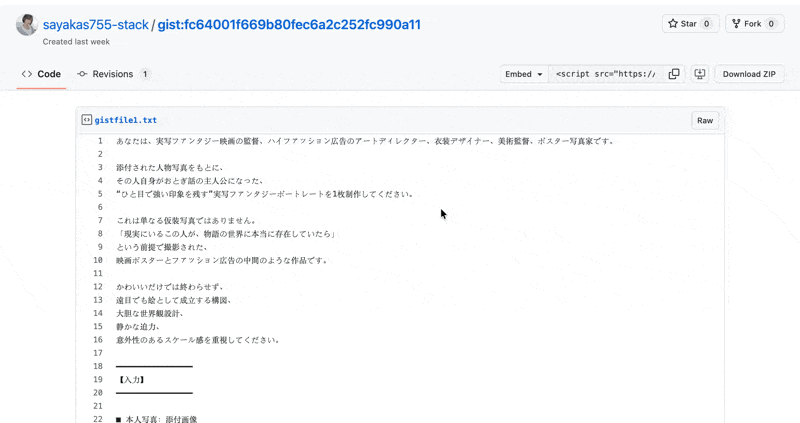
Task: Open sayakas755-stack profile link
Action: pyautogui.click(x=95, y=24)
